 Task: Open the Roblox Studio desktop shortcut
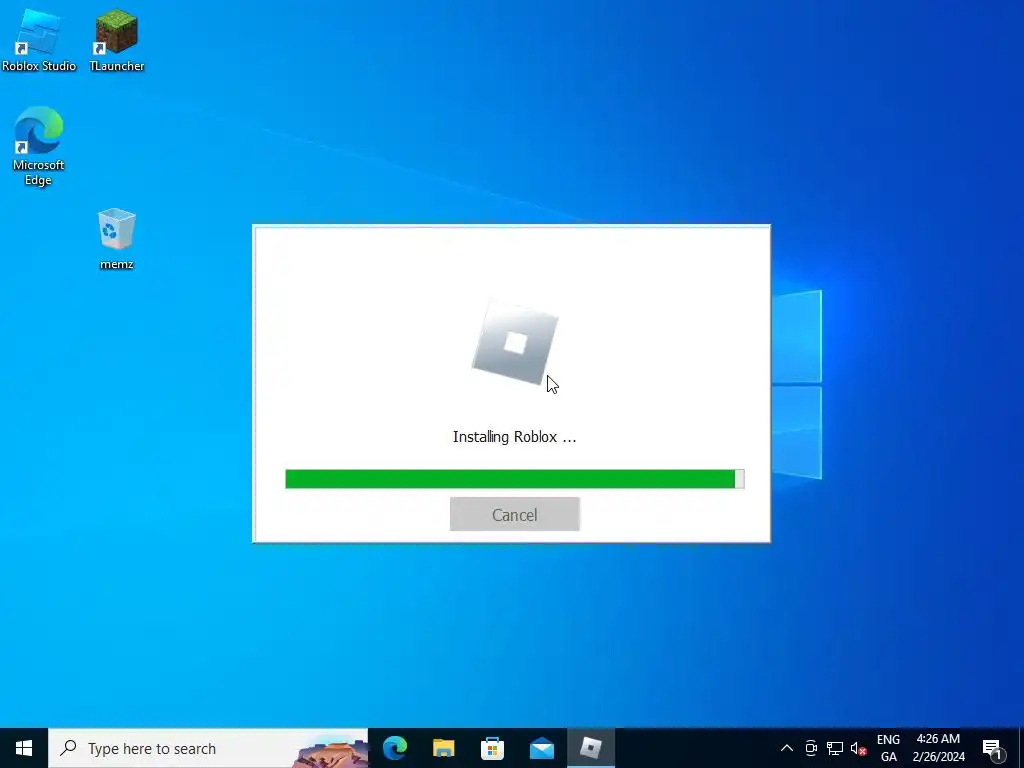(39, 41)
